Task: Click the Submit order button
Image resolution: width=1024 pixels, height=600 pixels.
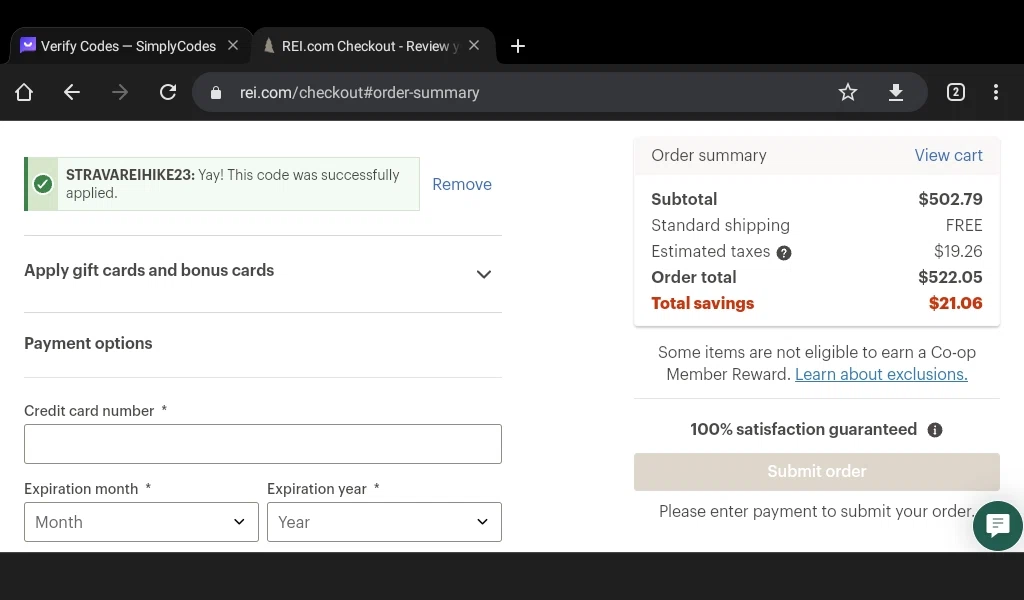Action: (816, 471)
